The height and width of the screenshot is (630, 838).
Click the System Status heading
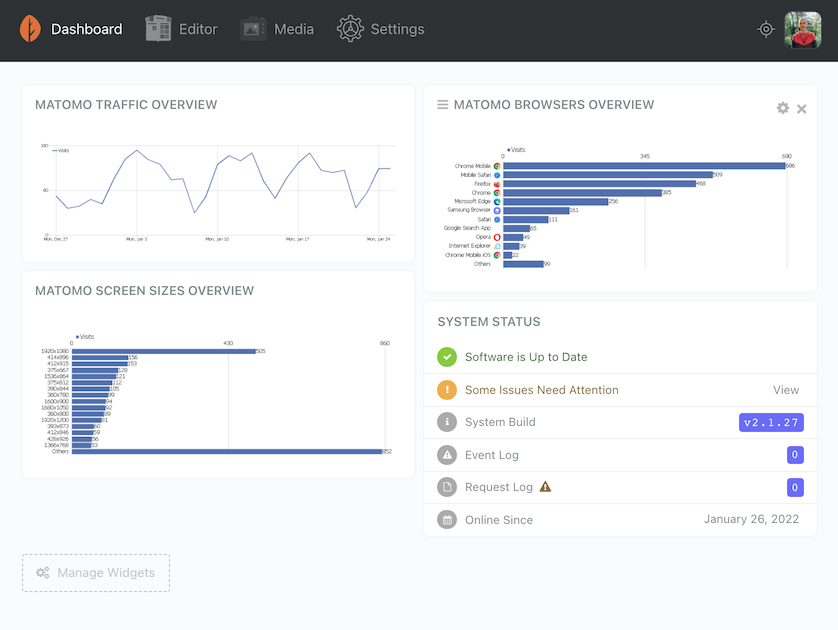pyautogui.click(x=489, y=322)
